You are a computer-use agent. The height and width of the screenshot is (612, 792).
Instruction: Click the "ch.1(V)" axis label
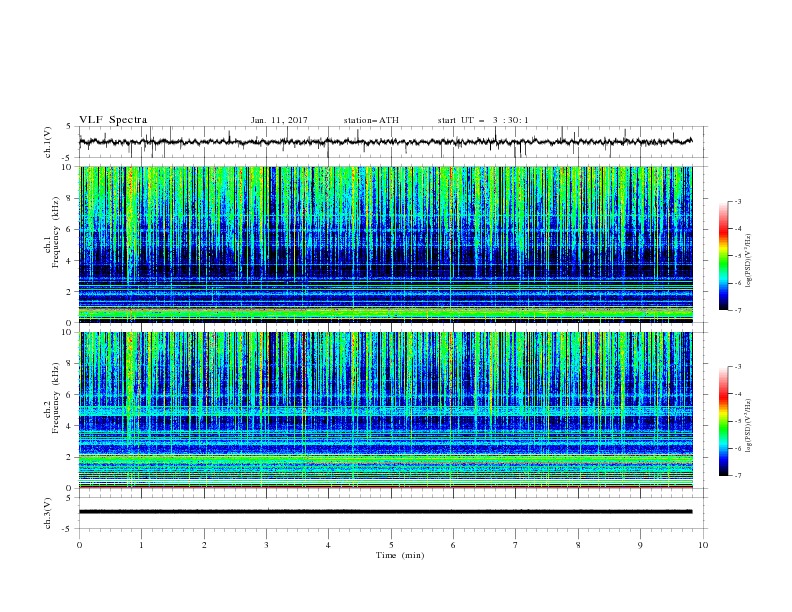click(48, 142)
